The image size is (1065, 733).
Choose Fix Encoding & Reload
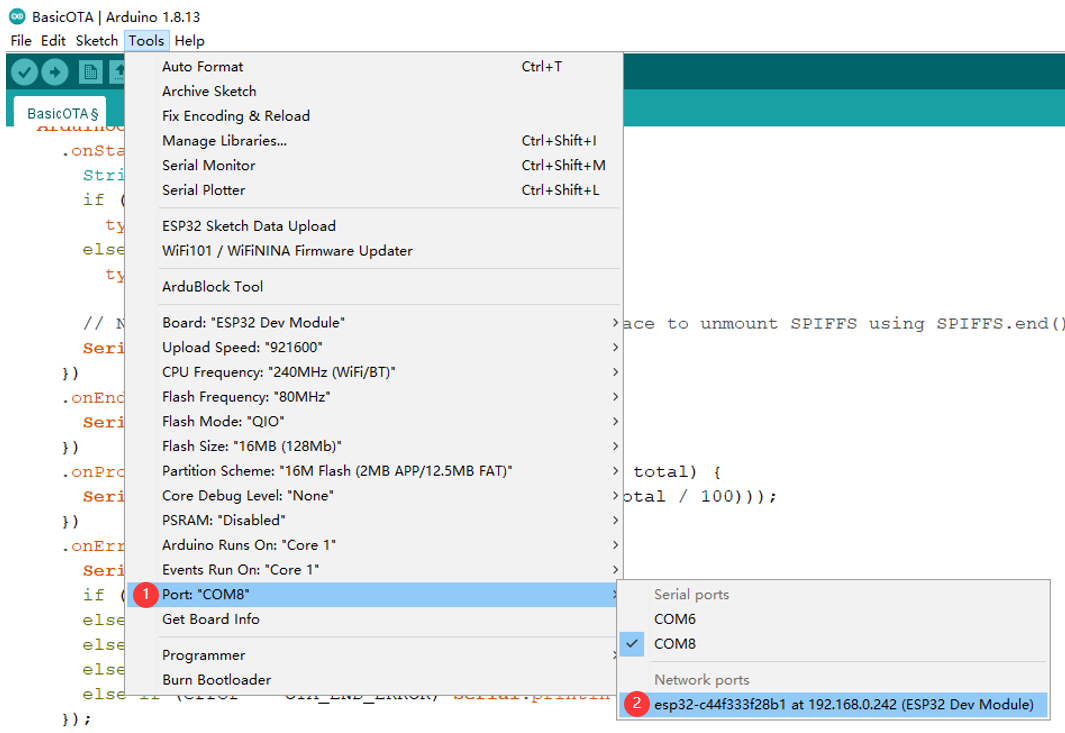[374, 116]
